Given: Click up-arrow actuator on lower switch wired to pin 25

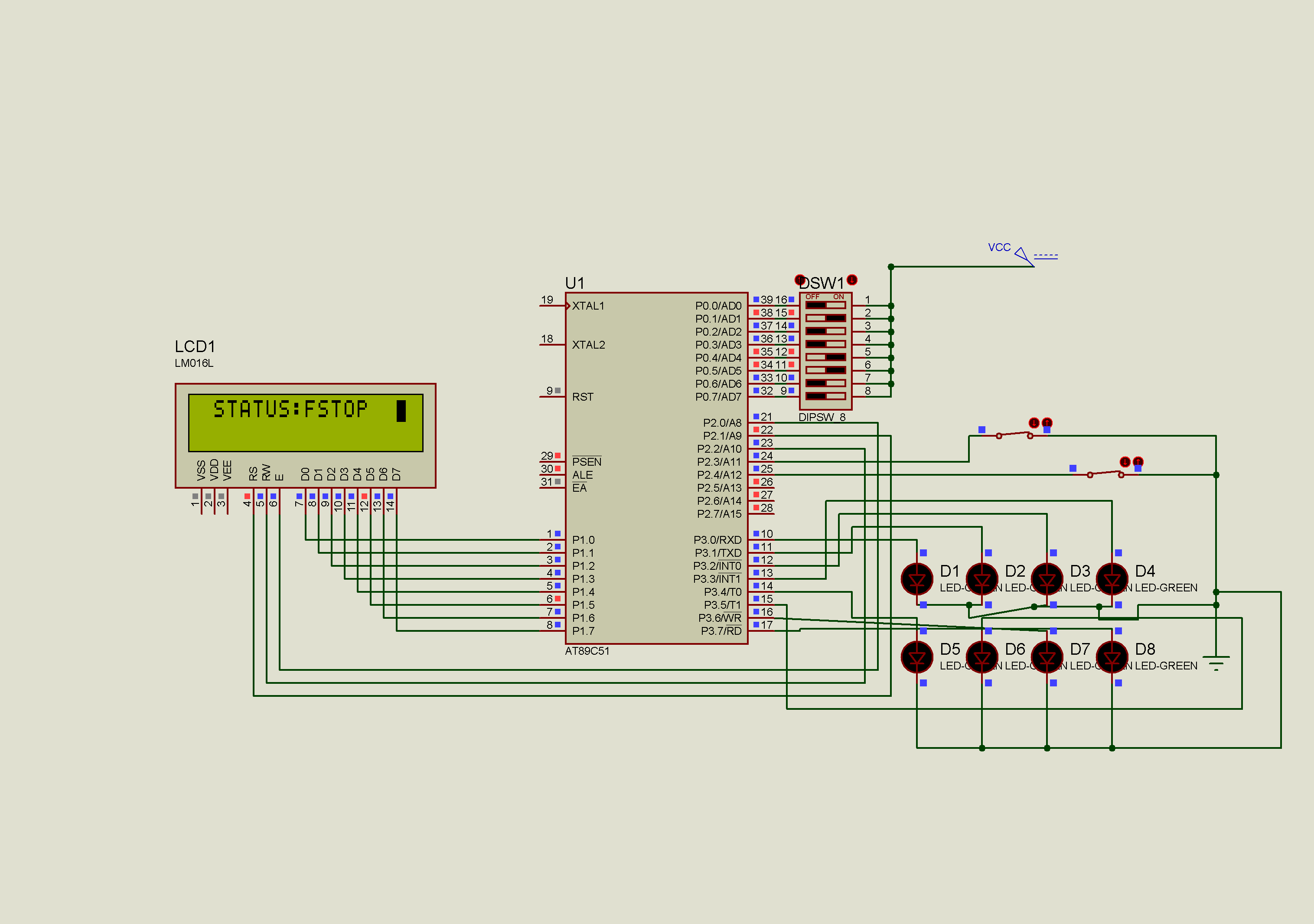Looking at the screenshot, I should [1138, 462].
